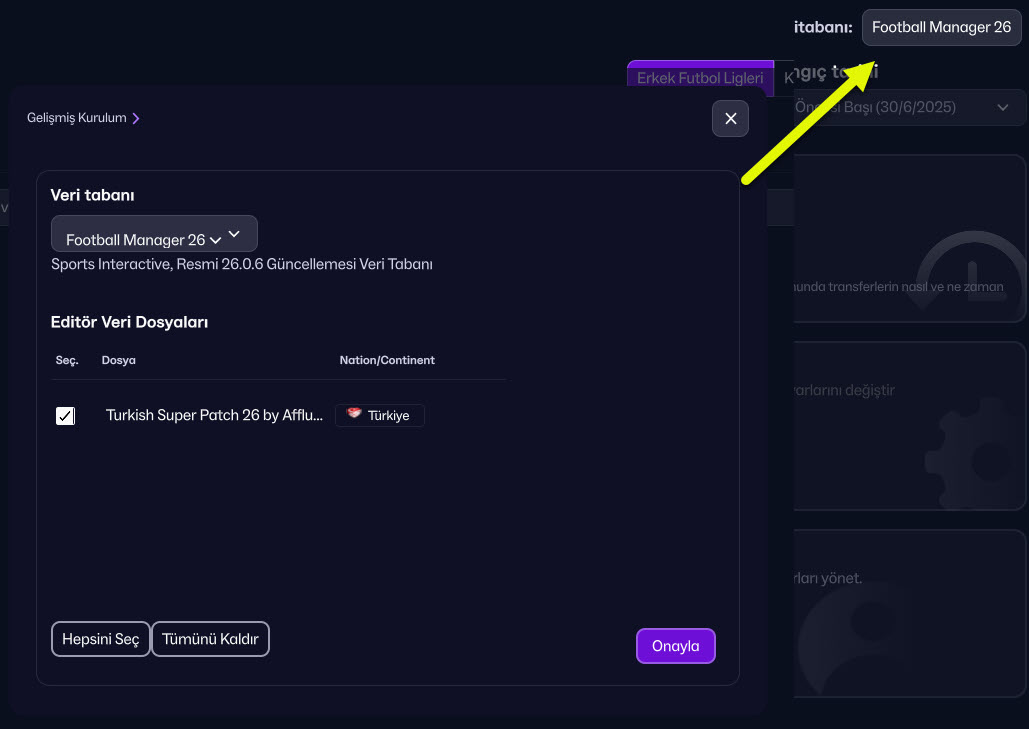The height and width of the screenshot is (729, 1029).
Task: Close the database dialog with the X button
Action: pos(730,119)
